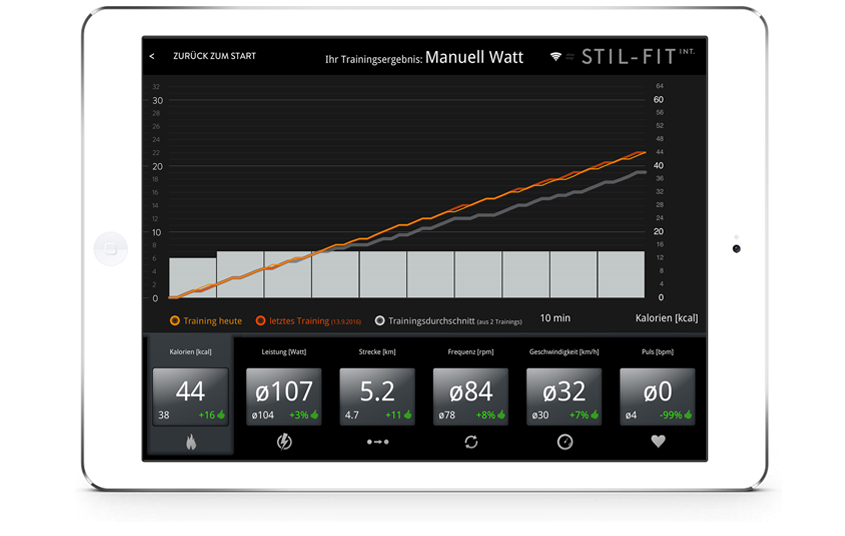845x536 pixels.
Task: Click the distance dots arrow icon
Action: 378,442
